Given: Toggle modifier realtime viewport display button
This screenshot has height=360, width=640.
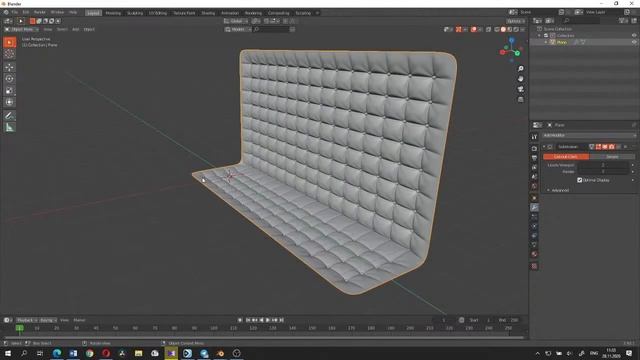Looking at the screenshot, I should (x=605, y=147).
